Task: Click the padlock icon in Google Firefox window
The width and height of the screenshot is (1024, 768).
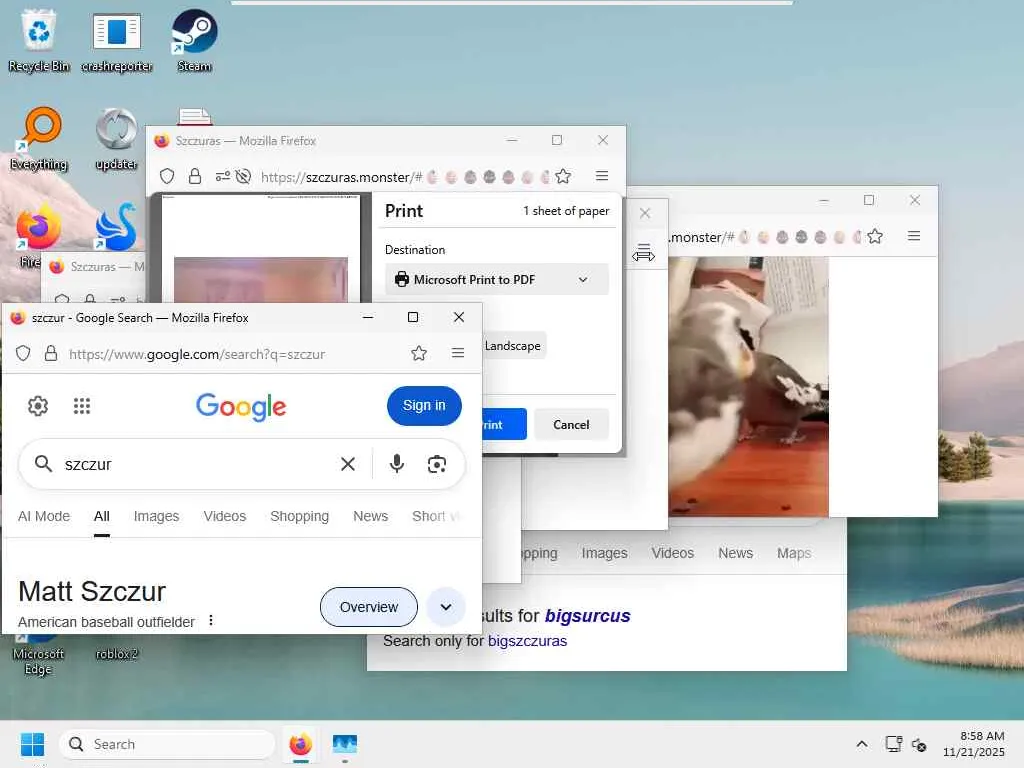Action: 50,354
